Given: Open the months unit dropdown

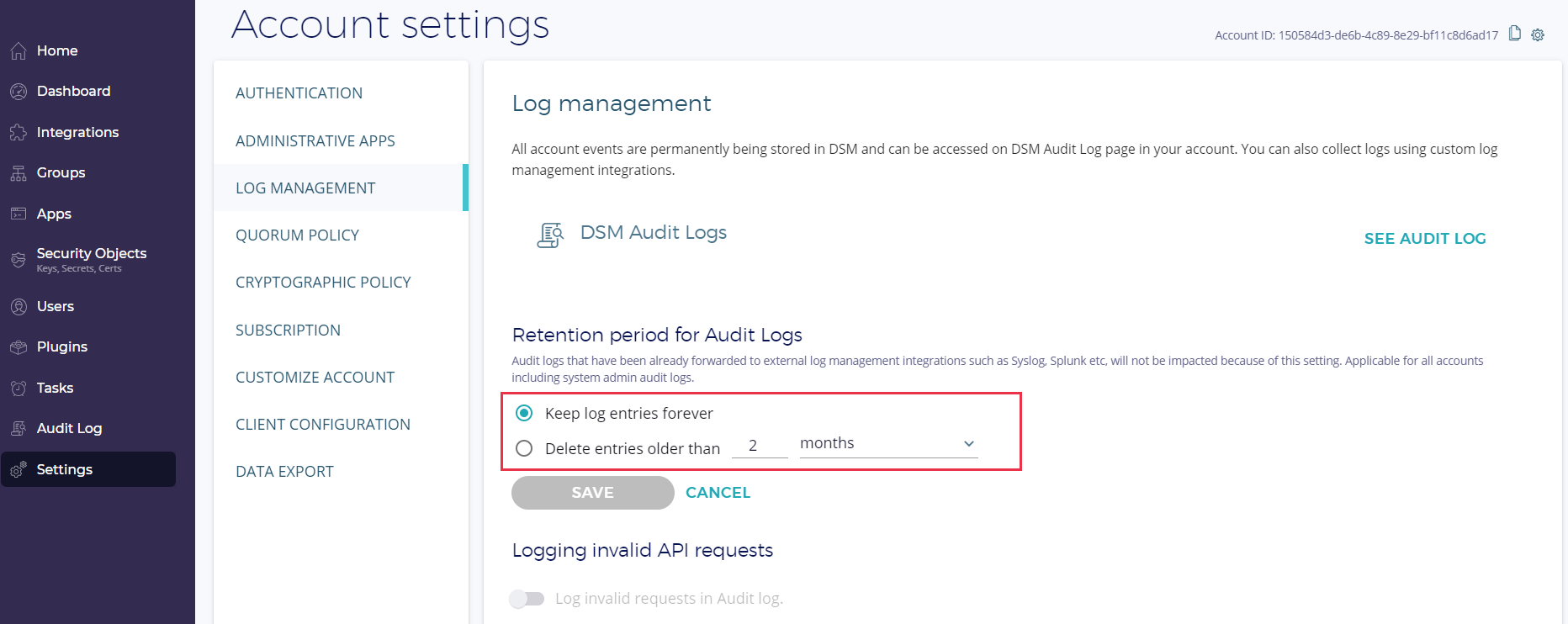Looking at the screenshot, I should [887, 444].
